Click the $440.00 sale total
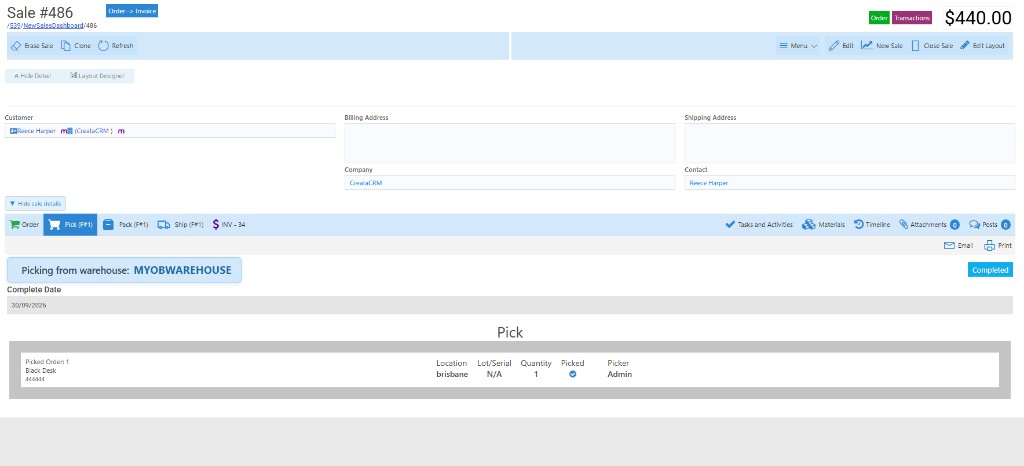Image resolution: width=1024 pixels, height=466 pixels. (x=978, y=18)
